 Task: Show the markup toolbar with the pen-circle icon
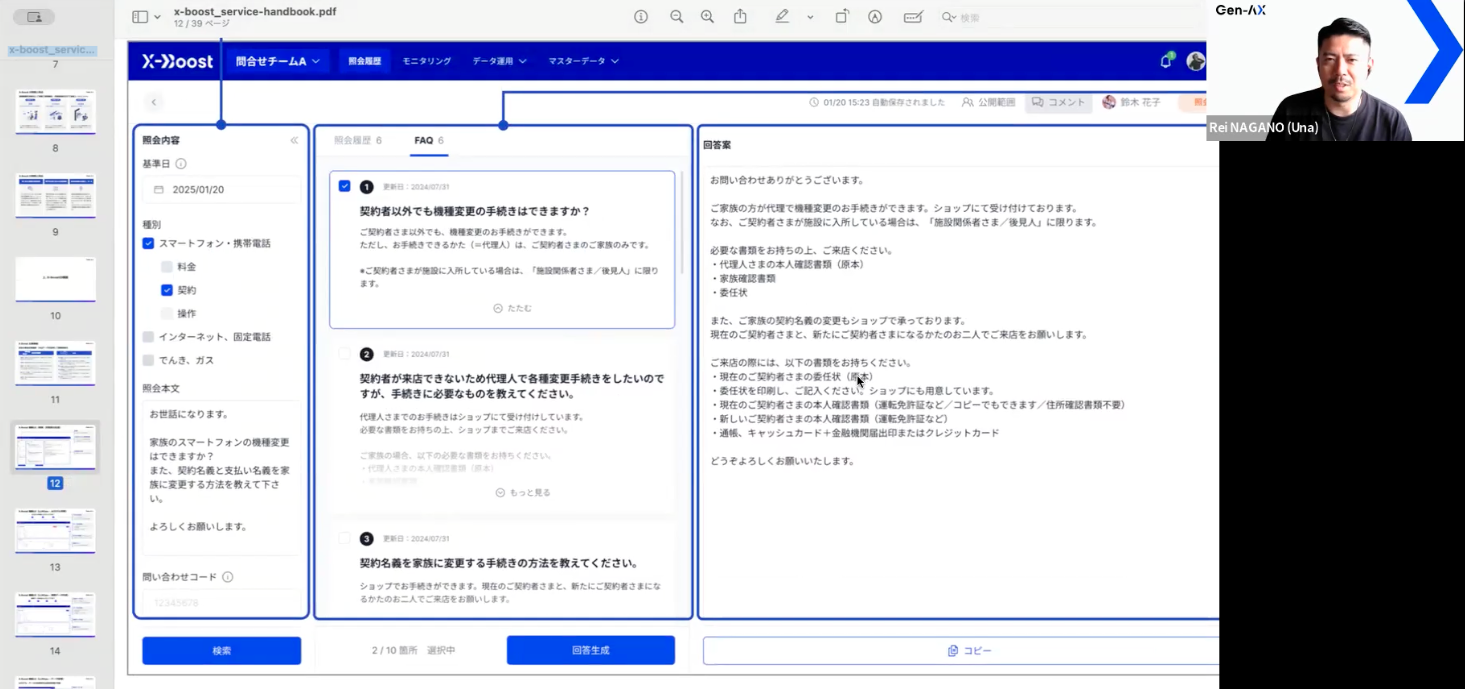point(875,17)
